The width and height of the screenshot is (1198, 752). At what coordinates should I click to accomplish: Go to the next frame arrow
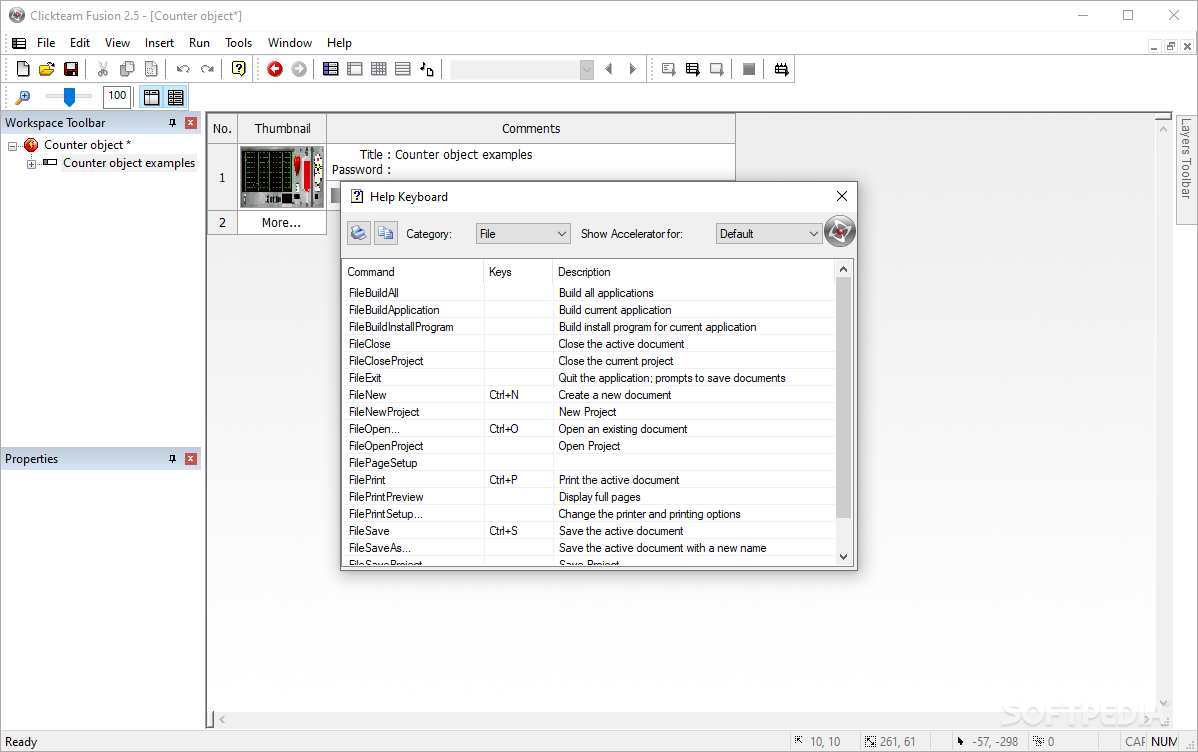pos(633,70)
